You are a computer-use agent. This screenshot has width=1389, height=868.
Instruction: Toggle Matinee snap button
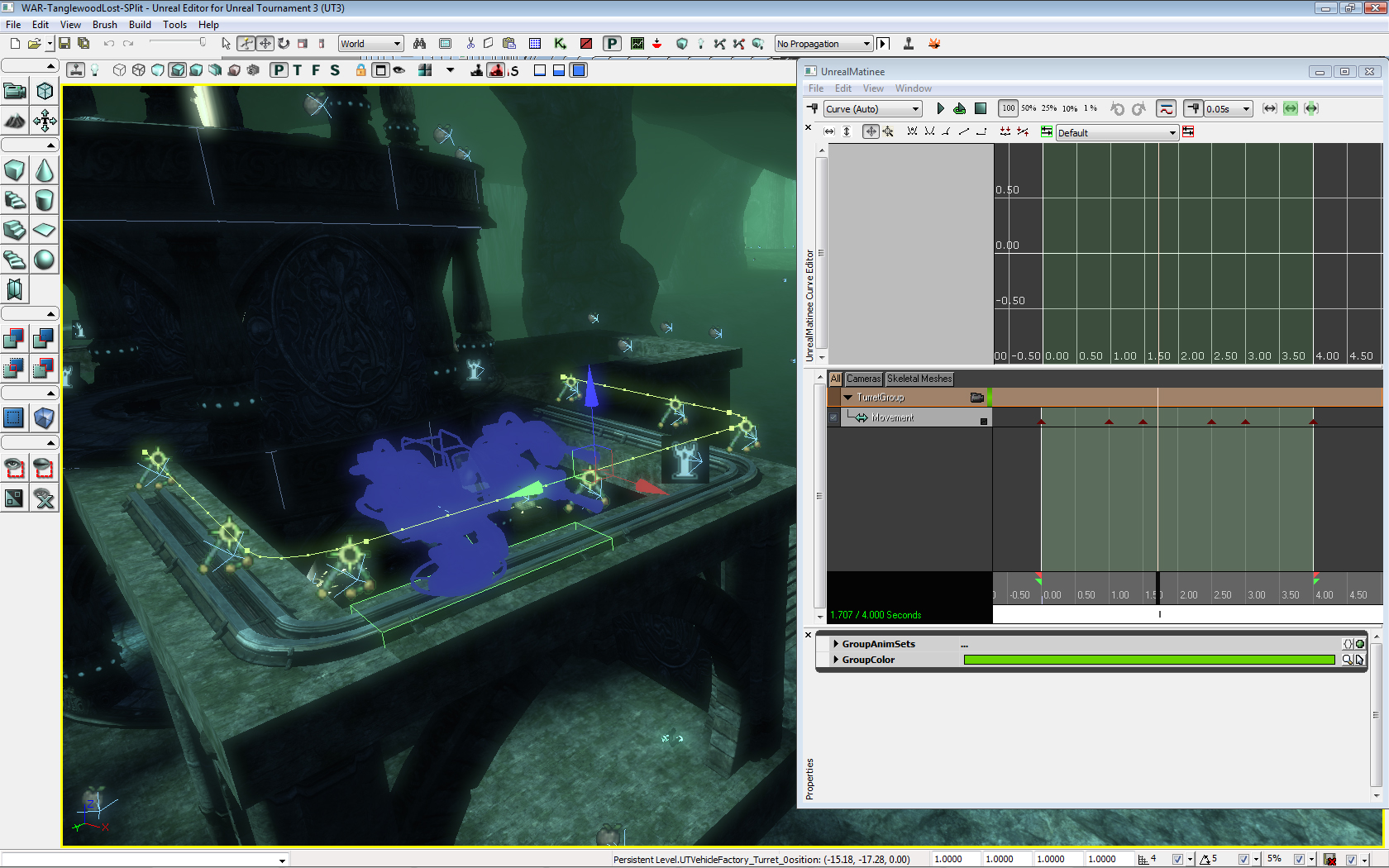point(1193,108)
